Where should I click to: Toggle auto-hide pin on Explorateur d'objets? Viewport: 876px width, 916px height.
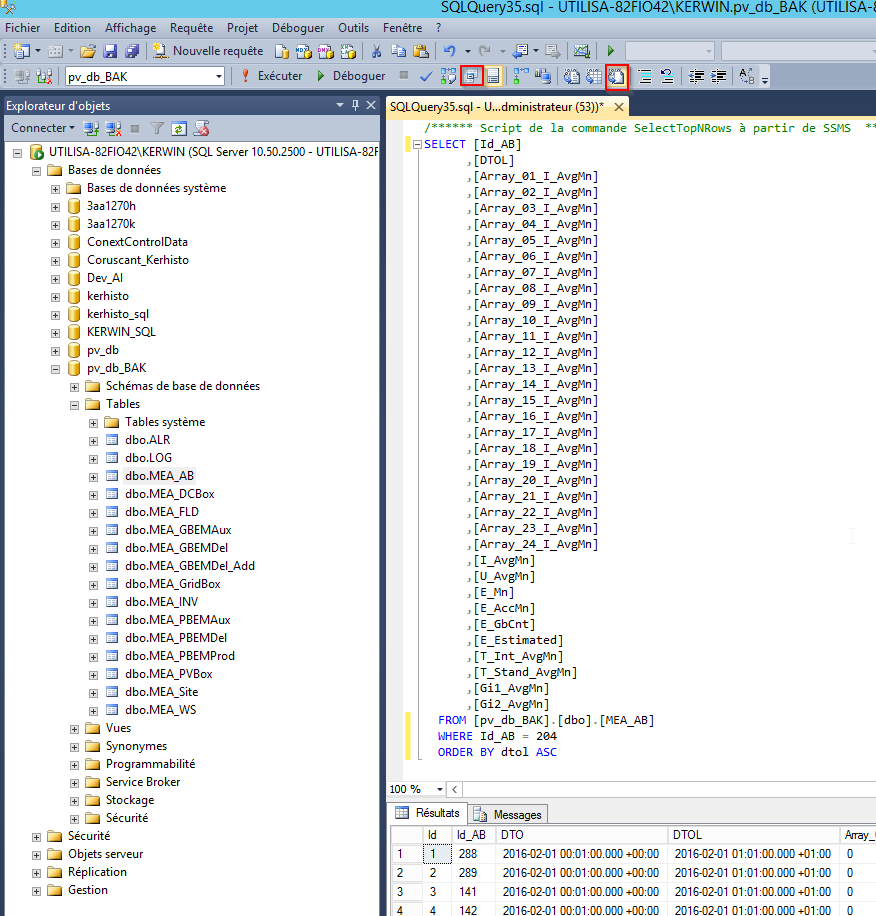point(355,105)
